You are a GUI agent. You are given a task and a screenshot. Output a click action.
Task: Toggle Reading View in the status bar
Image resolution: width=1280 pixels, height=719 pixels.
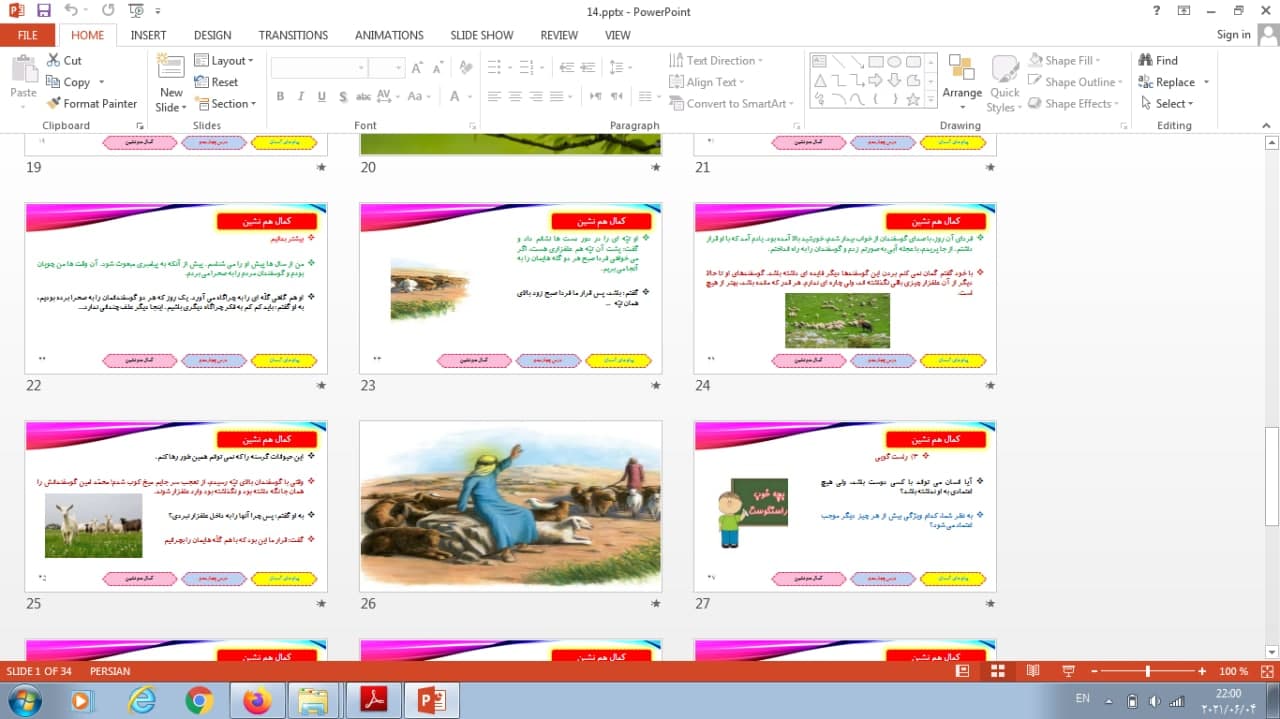[x=1032, y=671]
